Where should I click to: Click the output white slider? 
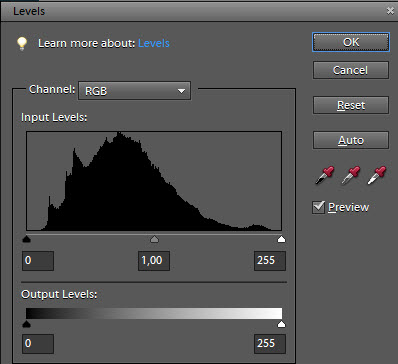click(282, 324)
